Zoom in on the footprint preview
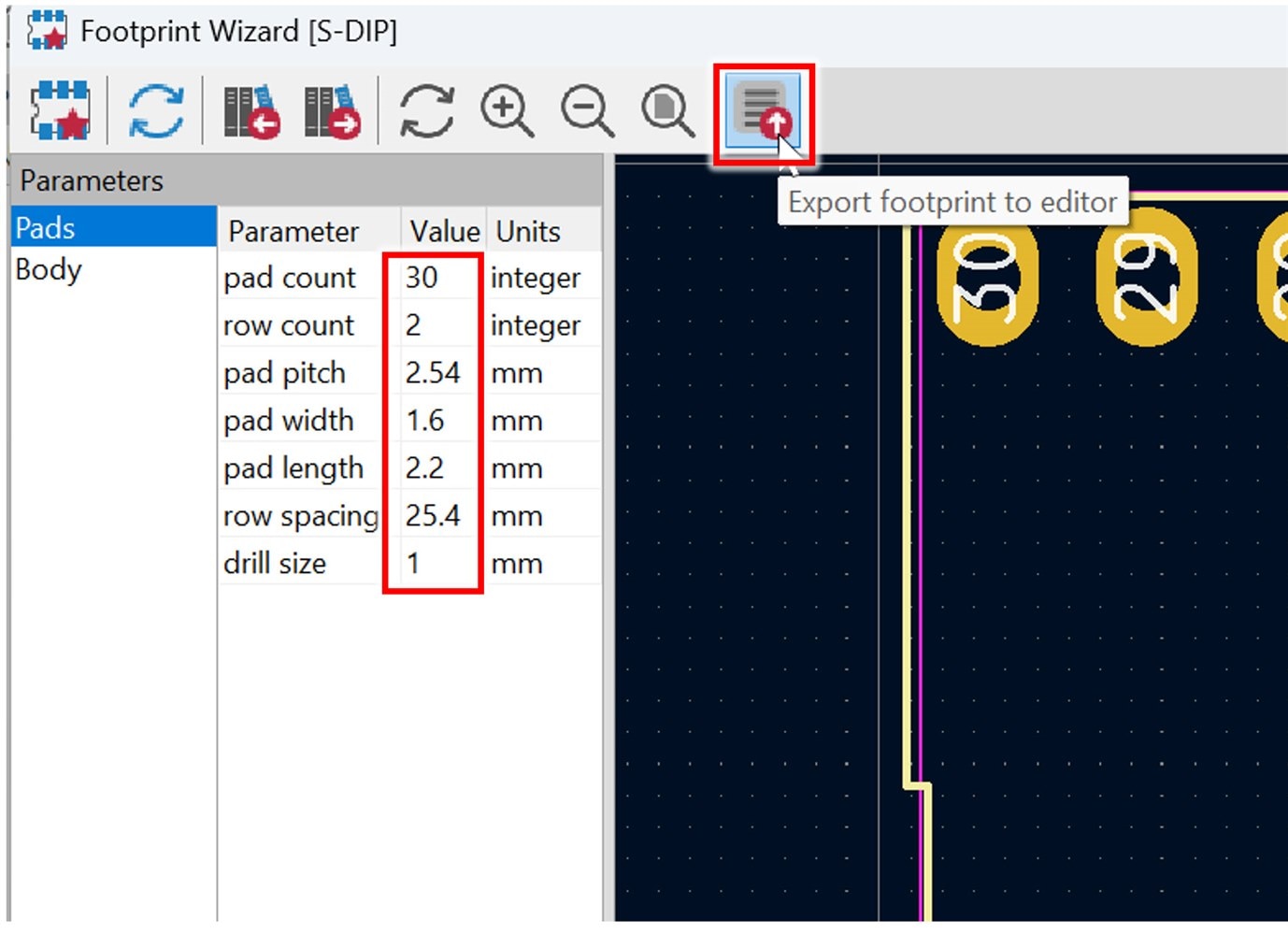The height and width of the screenshot is (934, 1288). click(x=507, y=111)
